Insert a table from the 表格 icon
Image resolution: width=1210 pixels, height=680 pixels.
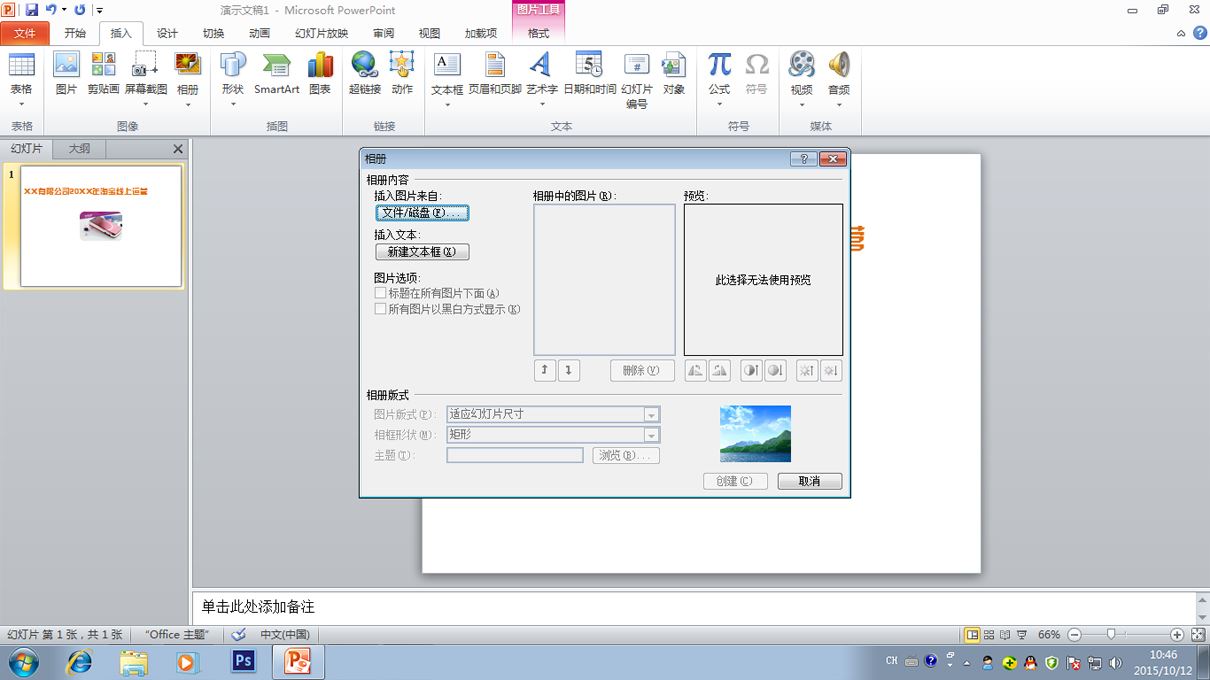point(22,66)
